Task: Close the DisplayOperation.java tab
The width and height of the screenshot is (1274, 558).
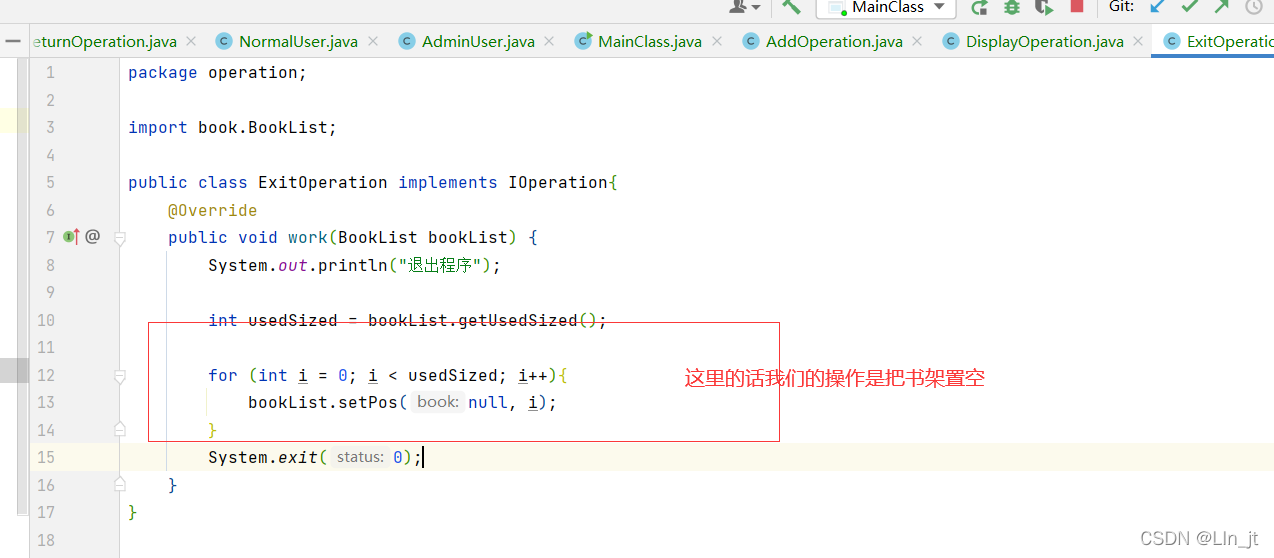Action: click(1139, 41)
